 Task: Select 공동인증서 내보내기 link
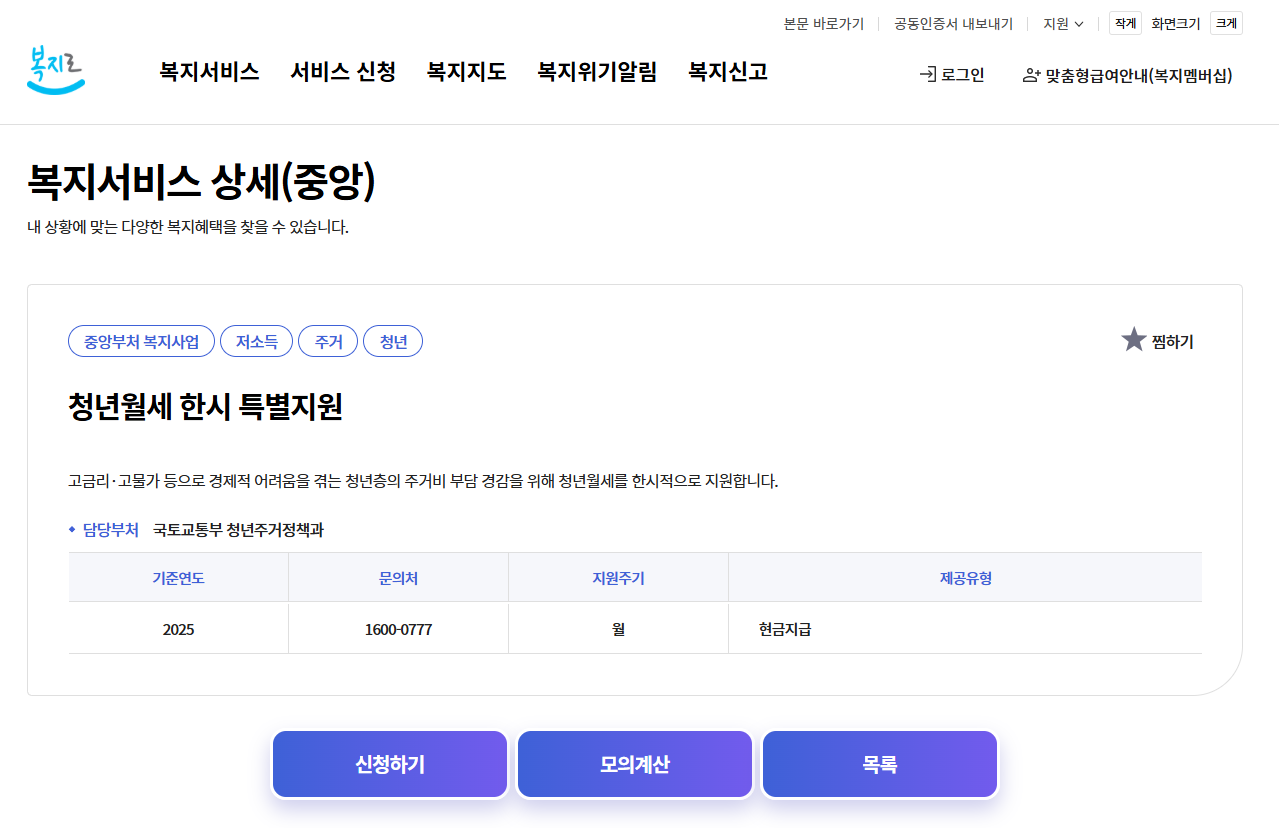[951, 23]
